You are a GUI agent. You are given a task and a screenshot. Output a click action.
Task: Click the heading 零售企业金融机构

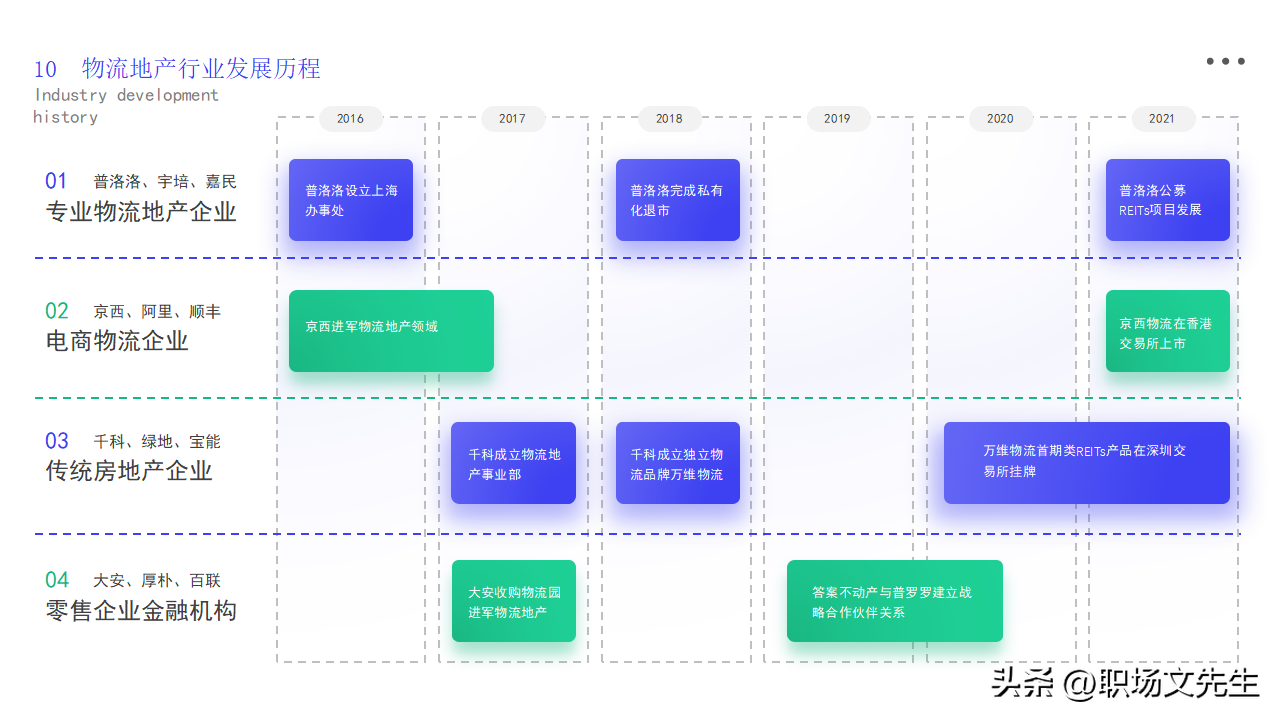coord(141,610)
